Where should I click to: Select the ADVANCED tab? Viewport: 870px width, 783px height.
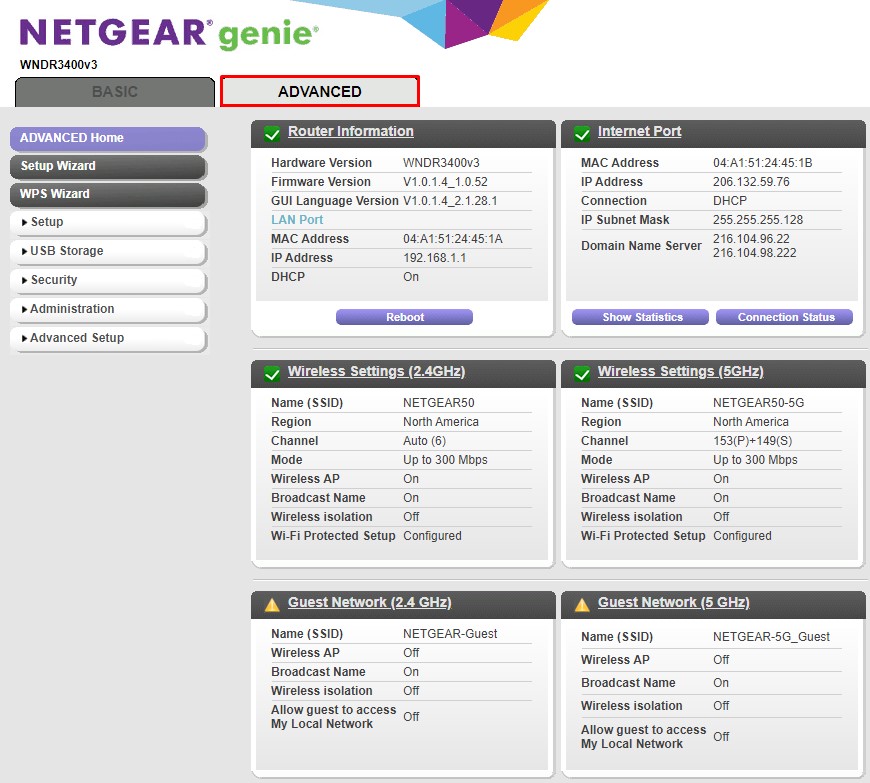320,92
